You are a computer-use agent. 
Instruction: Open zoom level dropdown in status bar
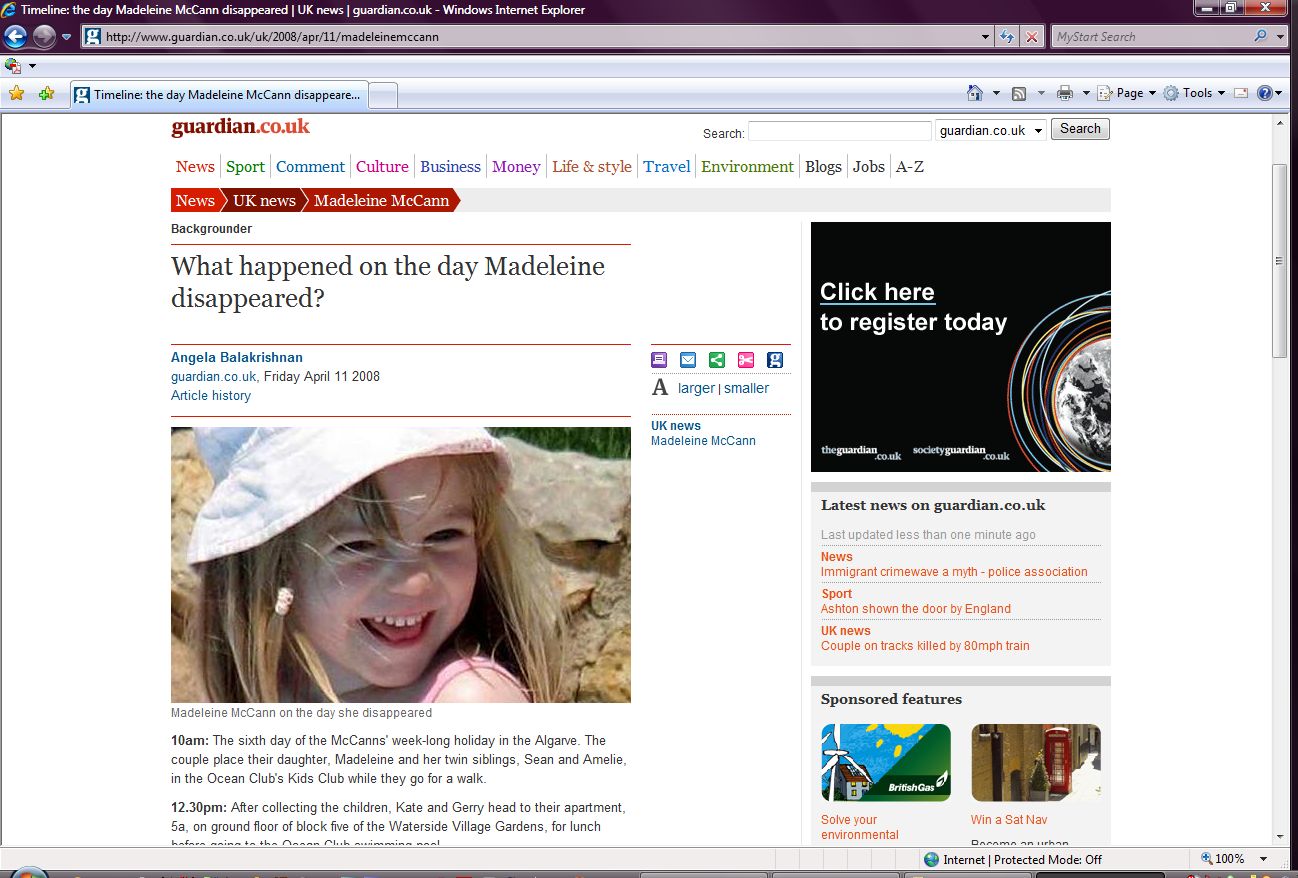1264,859
